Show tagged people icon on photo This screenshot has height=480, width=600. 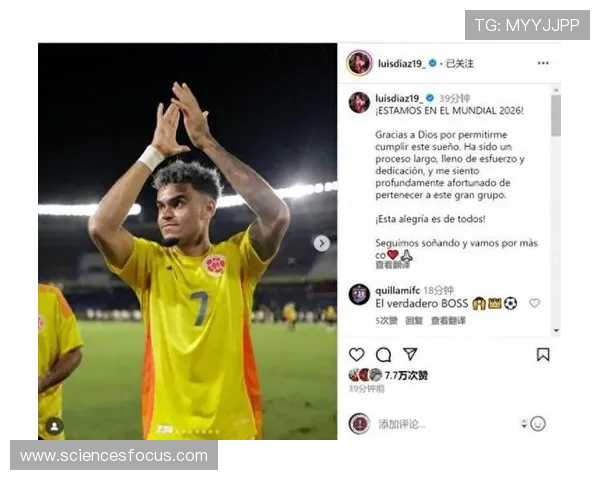tap(55, 426)
